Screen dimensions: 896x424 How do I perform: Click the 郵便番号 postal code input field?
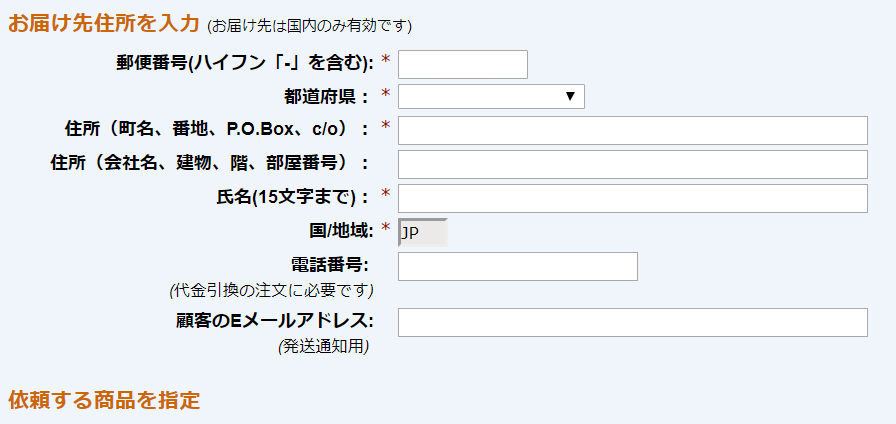[462, 65]
